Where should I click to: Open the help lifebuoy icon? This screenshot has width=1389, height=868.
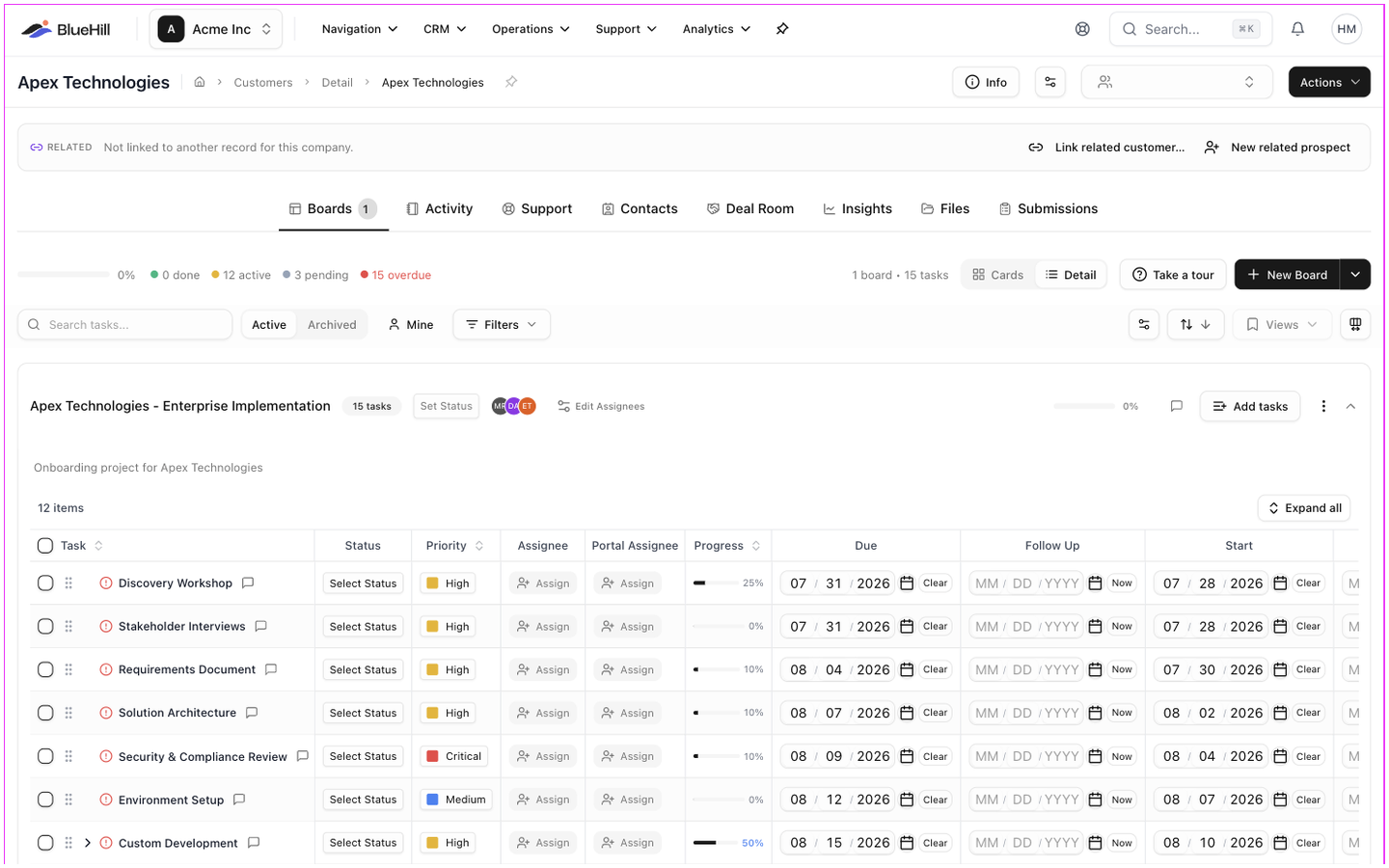click(1082, 29)
